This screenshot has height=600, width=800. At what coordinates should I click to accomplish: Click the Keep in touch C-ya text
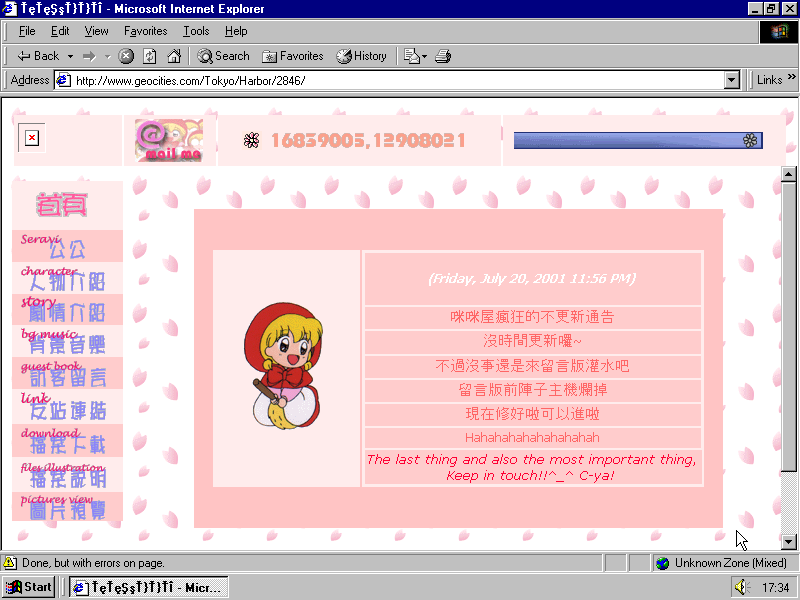tap(530, 476)
